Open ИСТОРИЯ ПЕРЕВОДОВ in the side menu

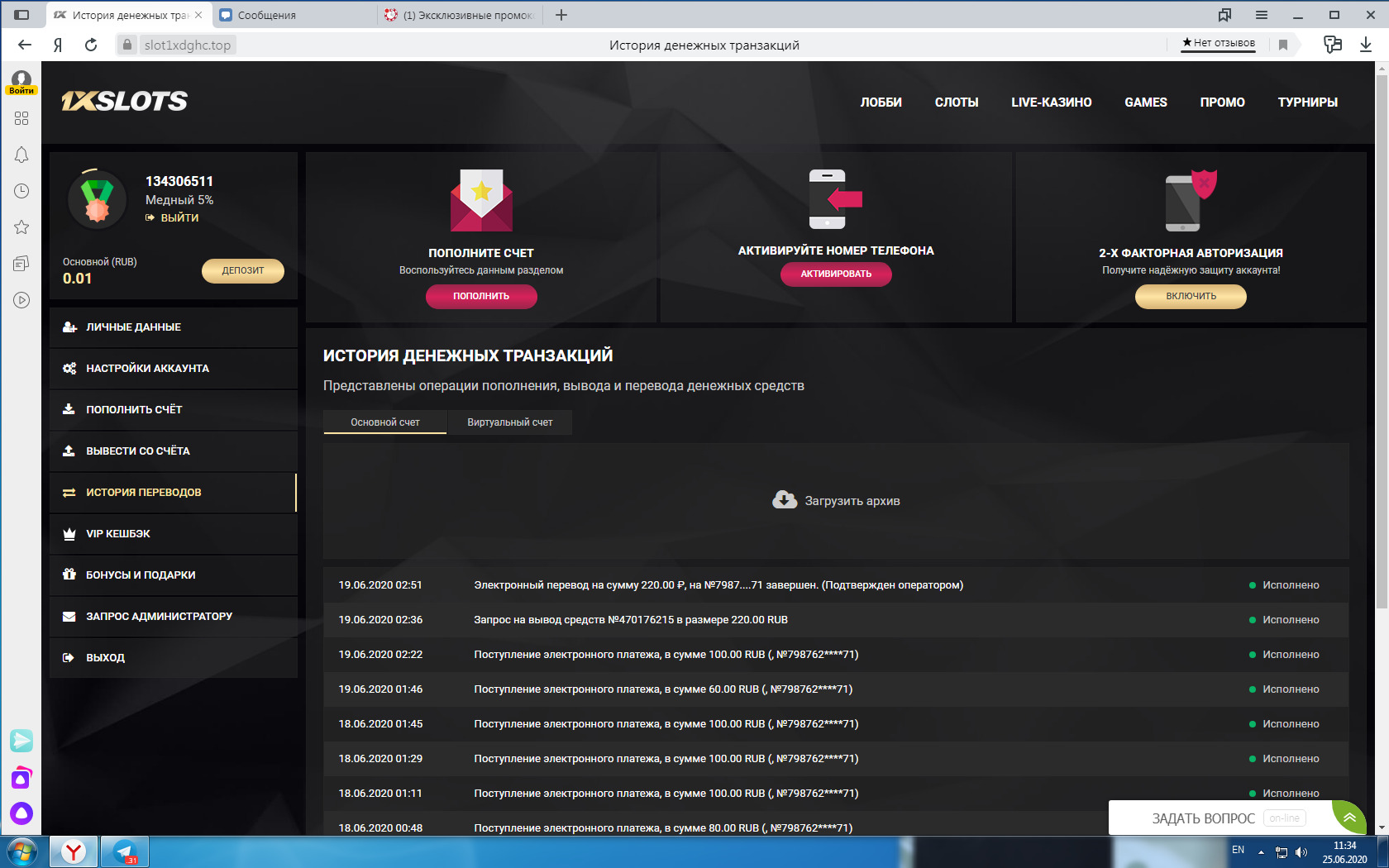(174, 493)
